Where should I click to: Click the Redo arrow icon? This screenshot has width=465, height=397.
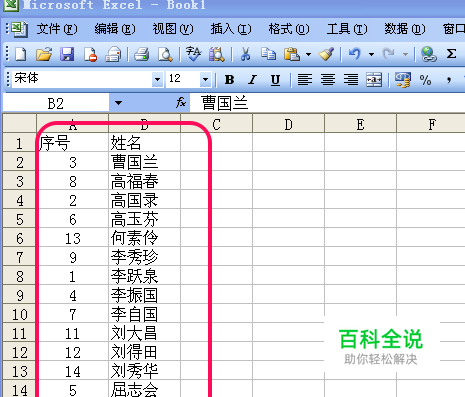coord(389,54)
